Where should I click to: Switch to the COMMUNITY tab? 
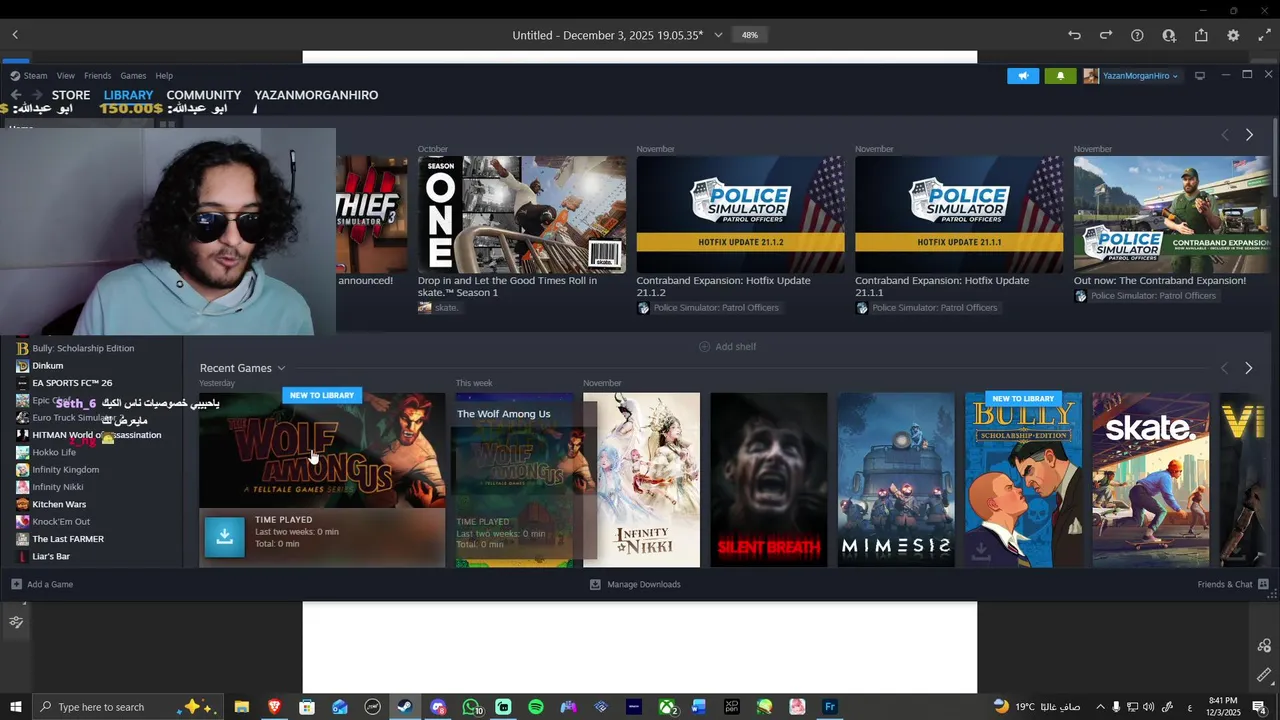coord(204,95)
